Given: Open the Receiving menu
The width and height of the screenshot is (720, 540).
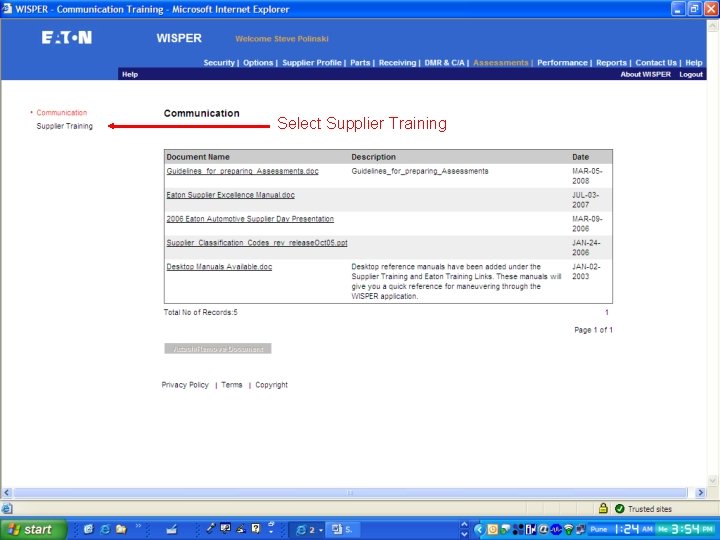Looking at the screenshot, I should [397, 62].
